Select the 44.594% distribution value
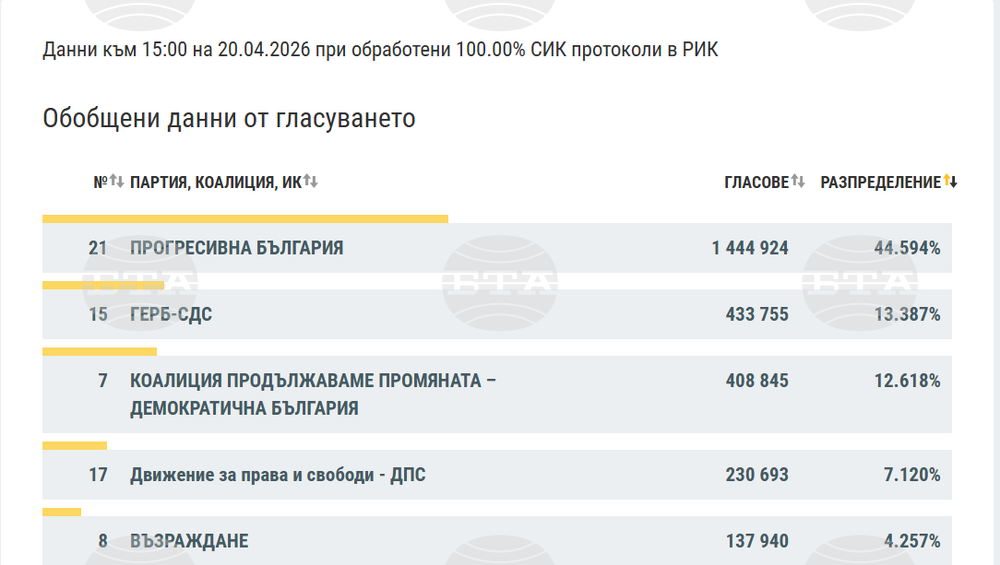The width and height of the screenshot is (1000, 565). (x=906, y=248)
